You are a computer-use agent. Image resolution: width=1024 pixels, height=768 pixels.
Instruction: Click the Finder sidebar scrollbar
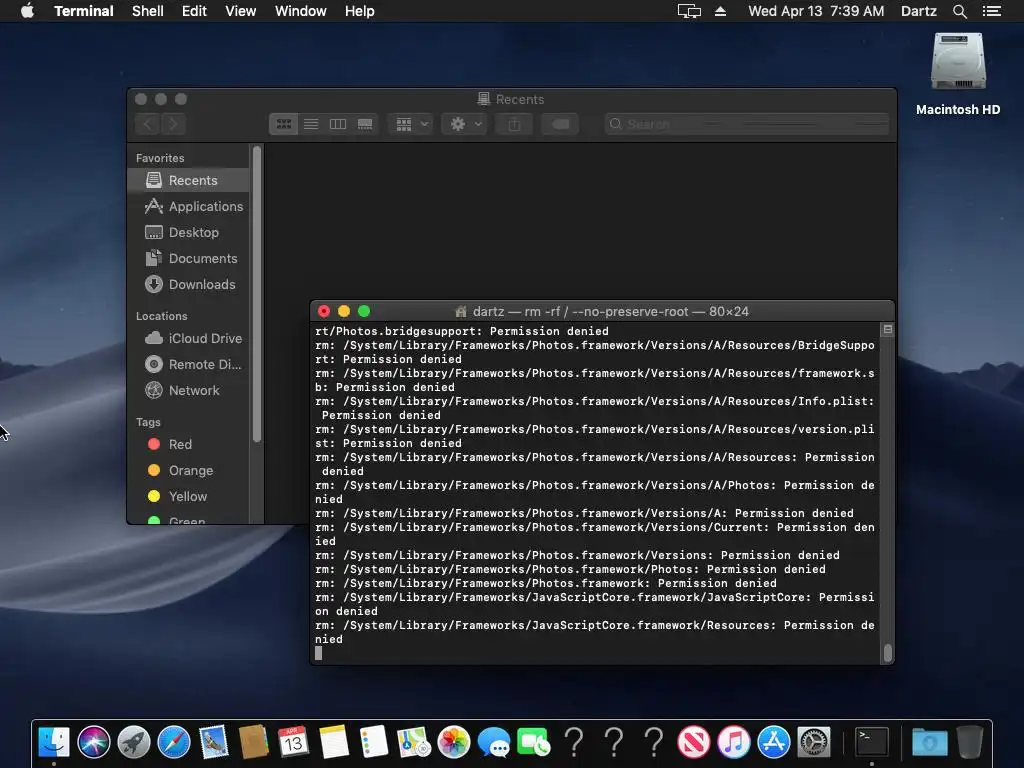pos(257,294)
